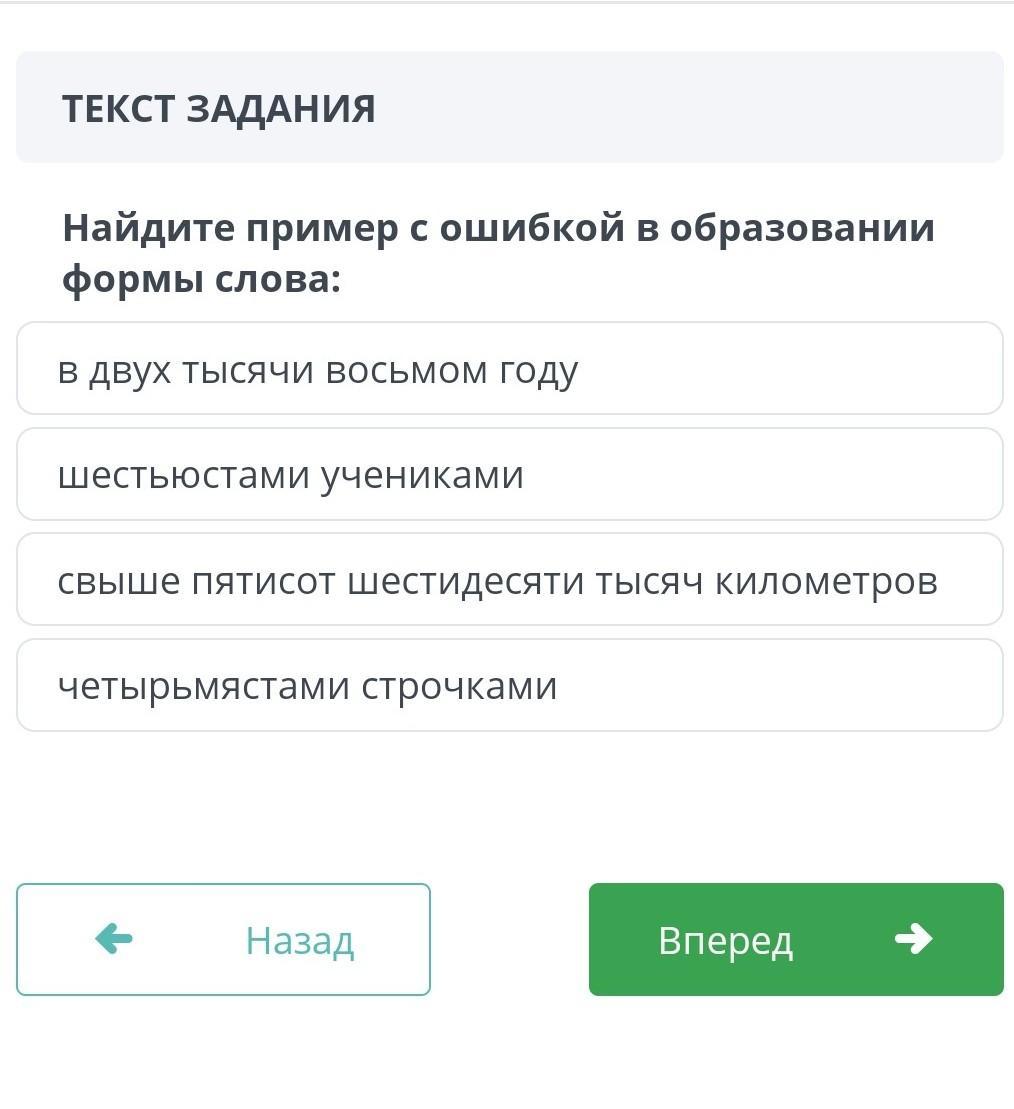Screen dimensions: 1014x1109
Task: Click the left arrow icon
Action: pyautogui.click(x=114, y=939)
